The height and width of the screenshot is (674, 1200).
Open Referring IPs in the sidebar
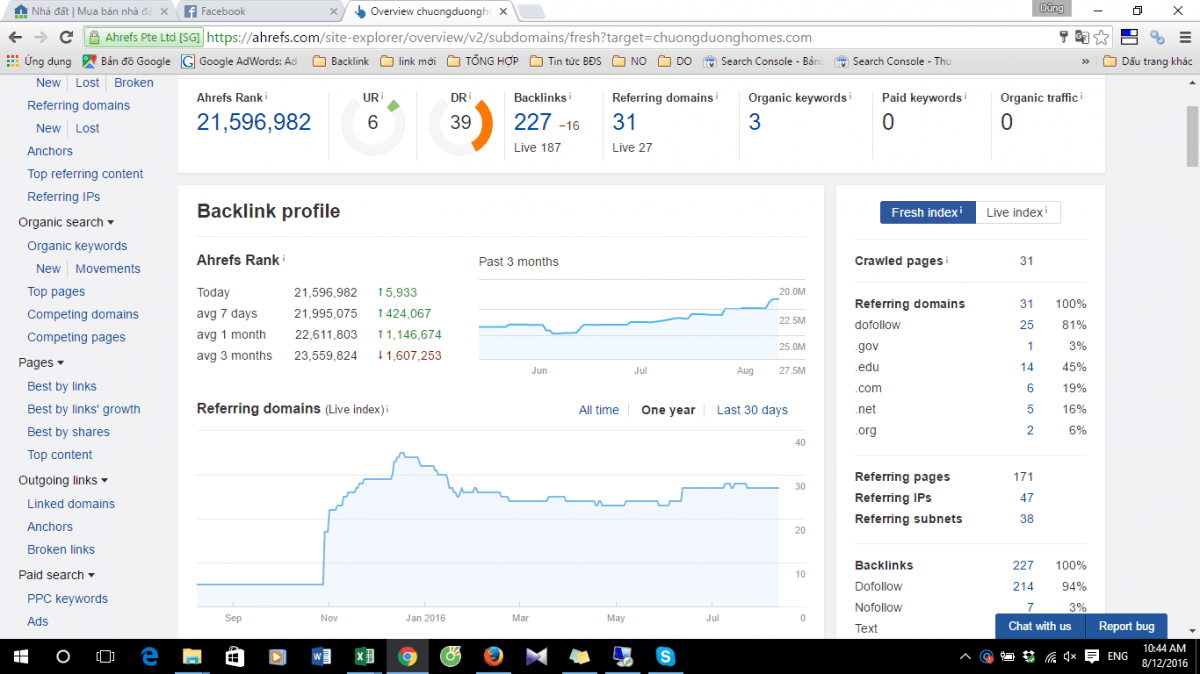click(64, 197)
